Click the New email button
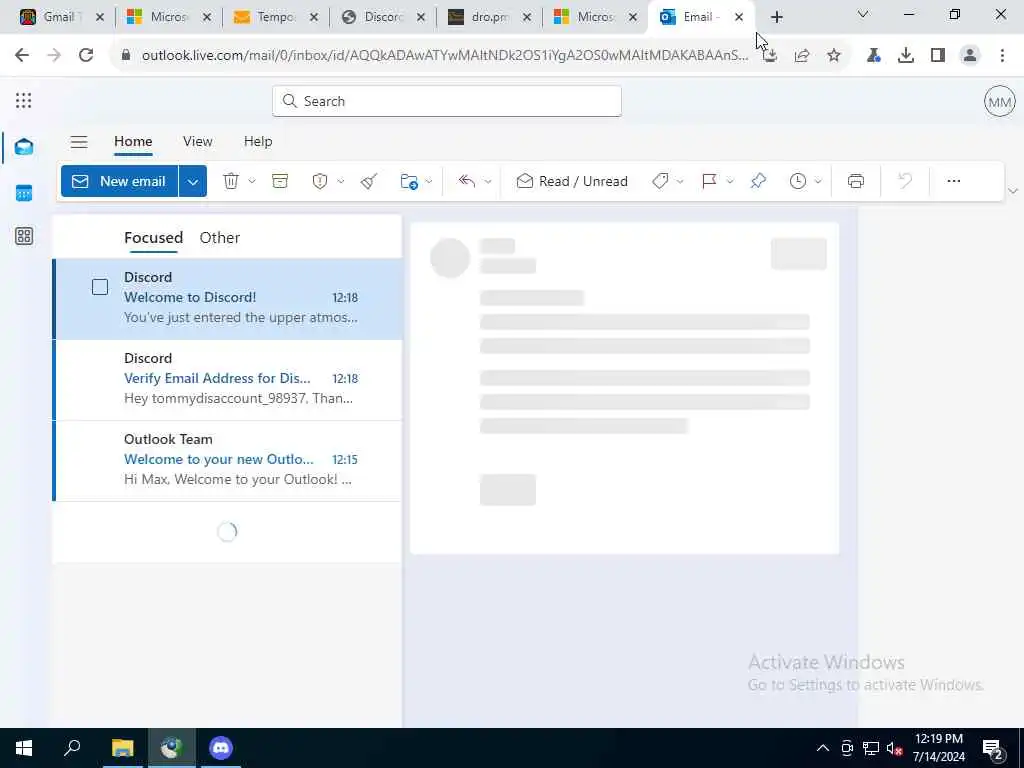 tap(120, 182)
